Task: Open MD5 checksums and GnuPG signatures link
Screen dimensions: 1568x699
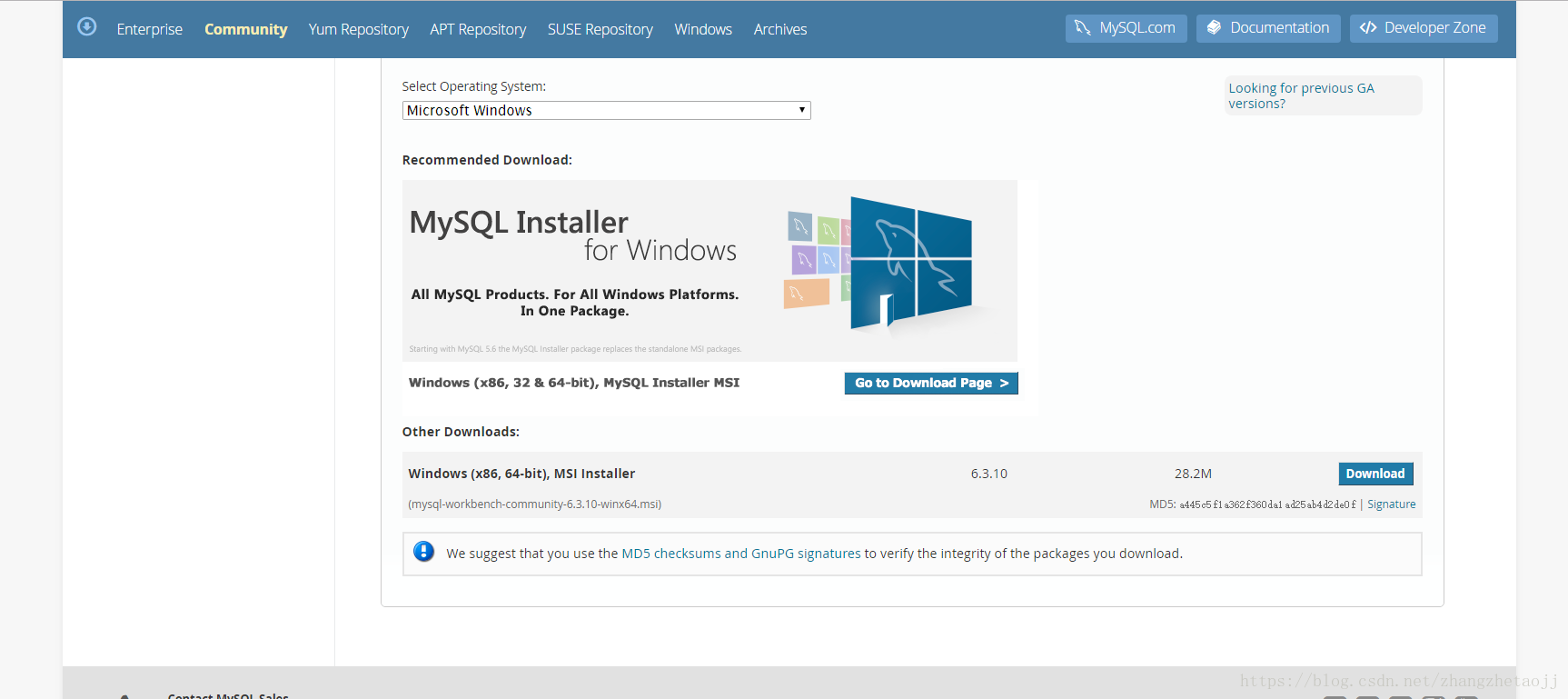Action: tap(741, 554)
